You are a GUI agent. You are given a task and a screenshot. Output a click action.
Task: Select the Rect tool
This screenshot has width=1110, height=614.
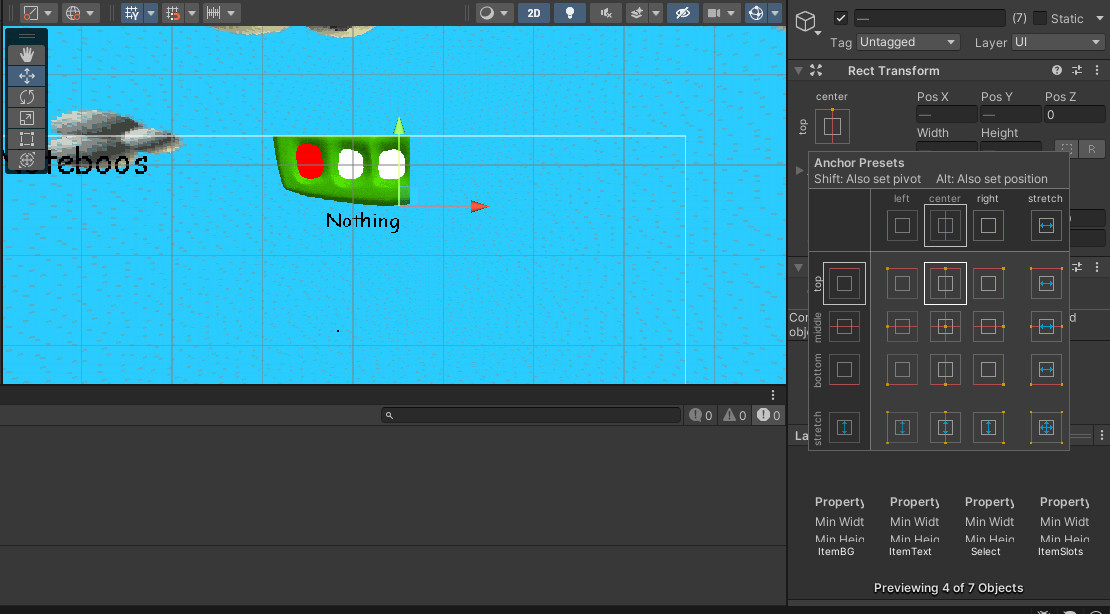tap(27, 139)
